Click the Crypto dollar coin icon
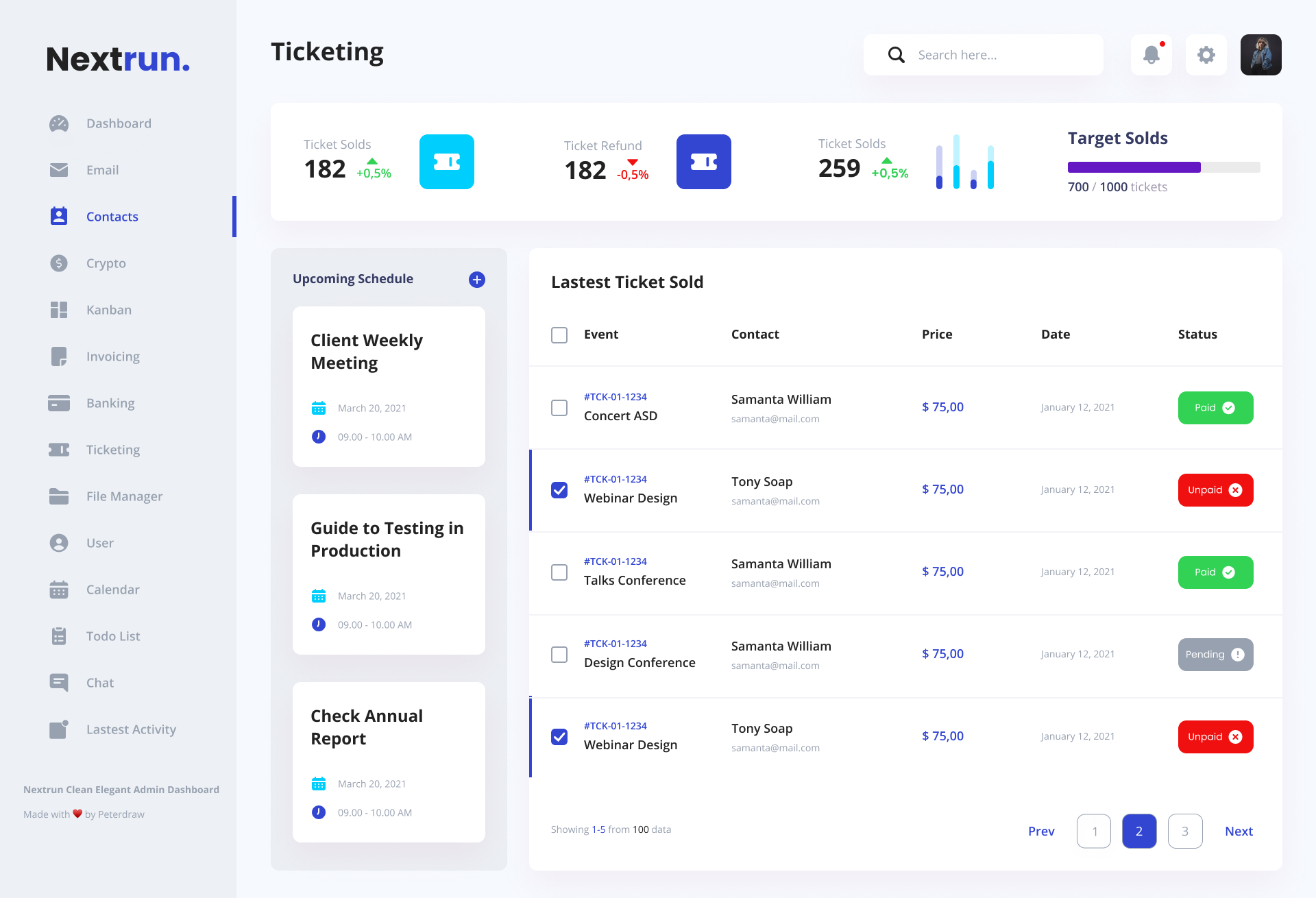Viewport: 1316px width, 898px height. coord(59,263)
